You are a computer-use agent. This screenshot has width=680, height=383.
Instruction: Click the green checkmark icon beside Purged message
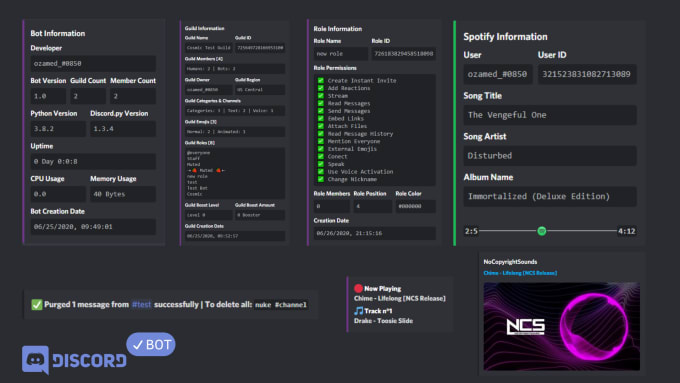[x=37, y=304]
